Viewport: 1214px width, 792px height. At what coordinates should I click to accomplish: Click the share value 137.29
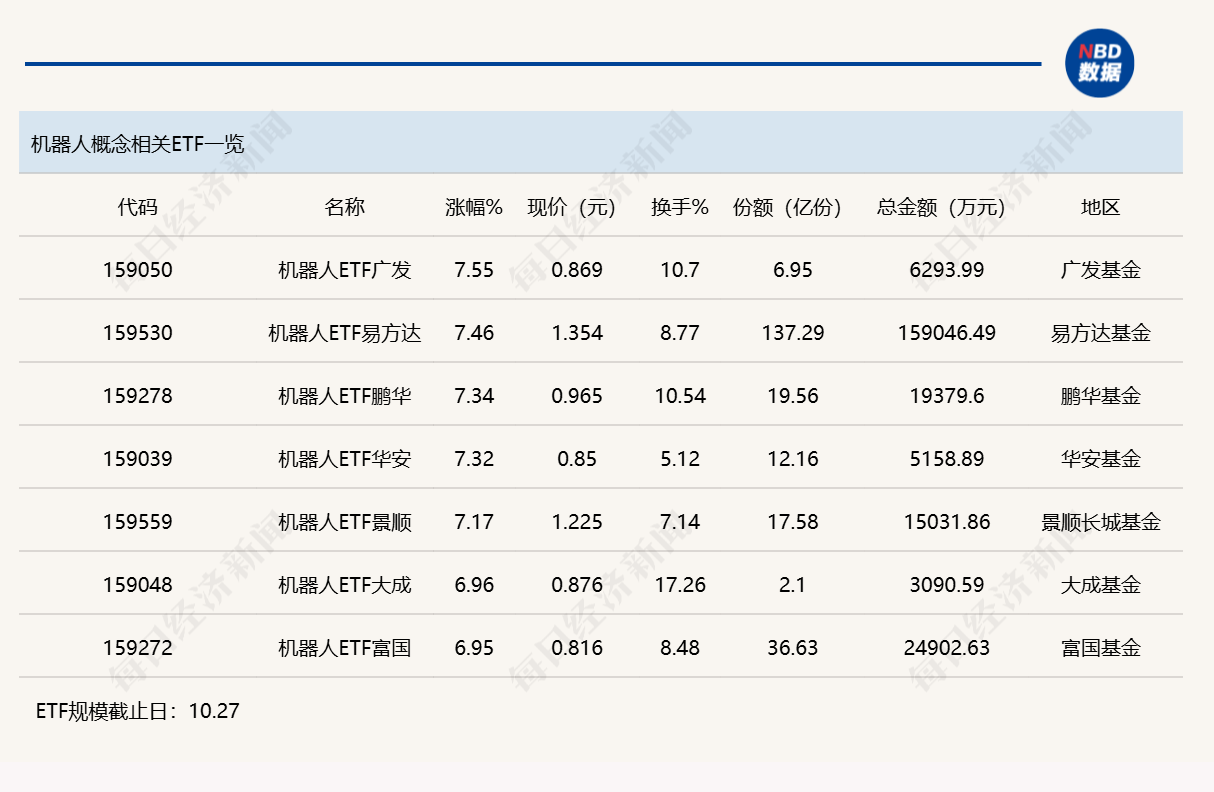point(793,333)
